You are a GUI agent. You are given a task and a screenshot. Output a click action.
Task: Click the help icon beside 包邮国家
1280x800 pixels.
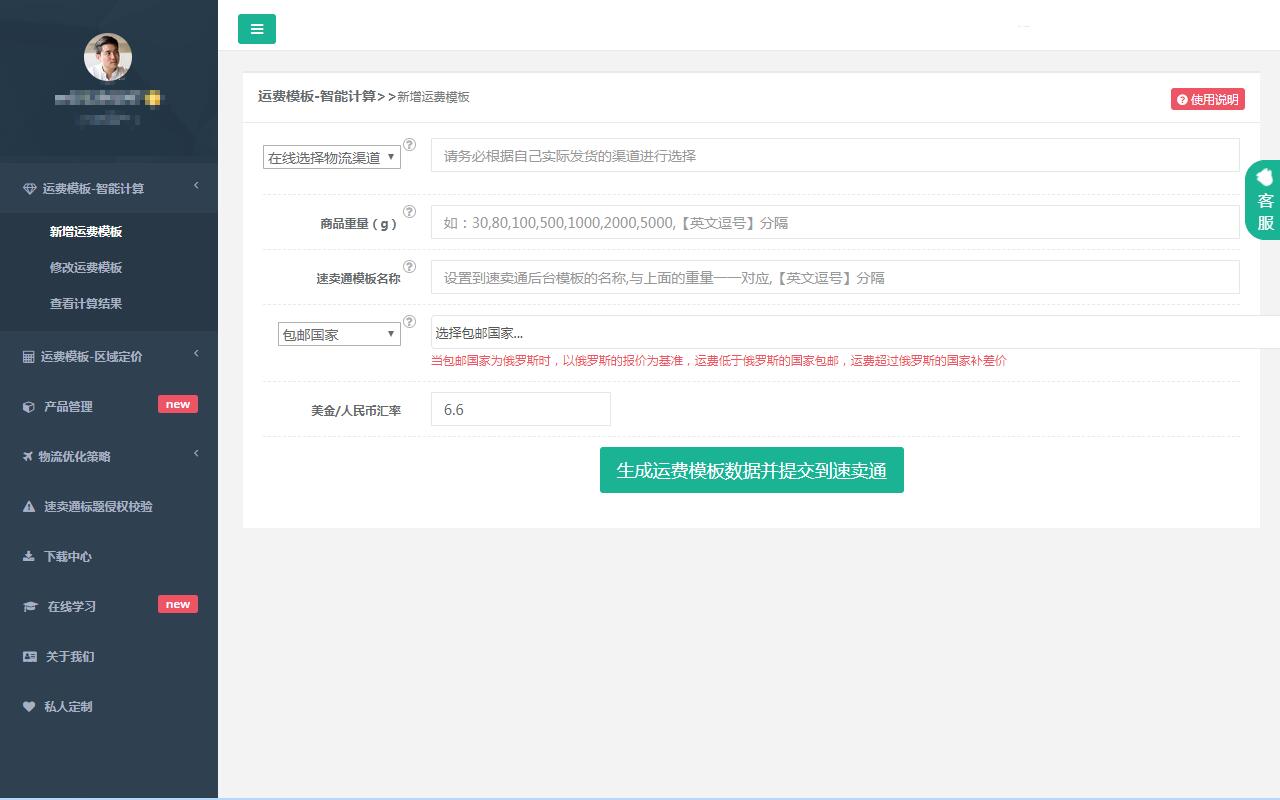pyautogui.click(x=409, y=322)
